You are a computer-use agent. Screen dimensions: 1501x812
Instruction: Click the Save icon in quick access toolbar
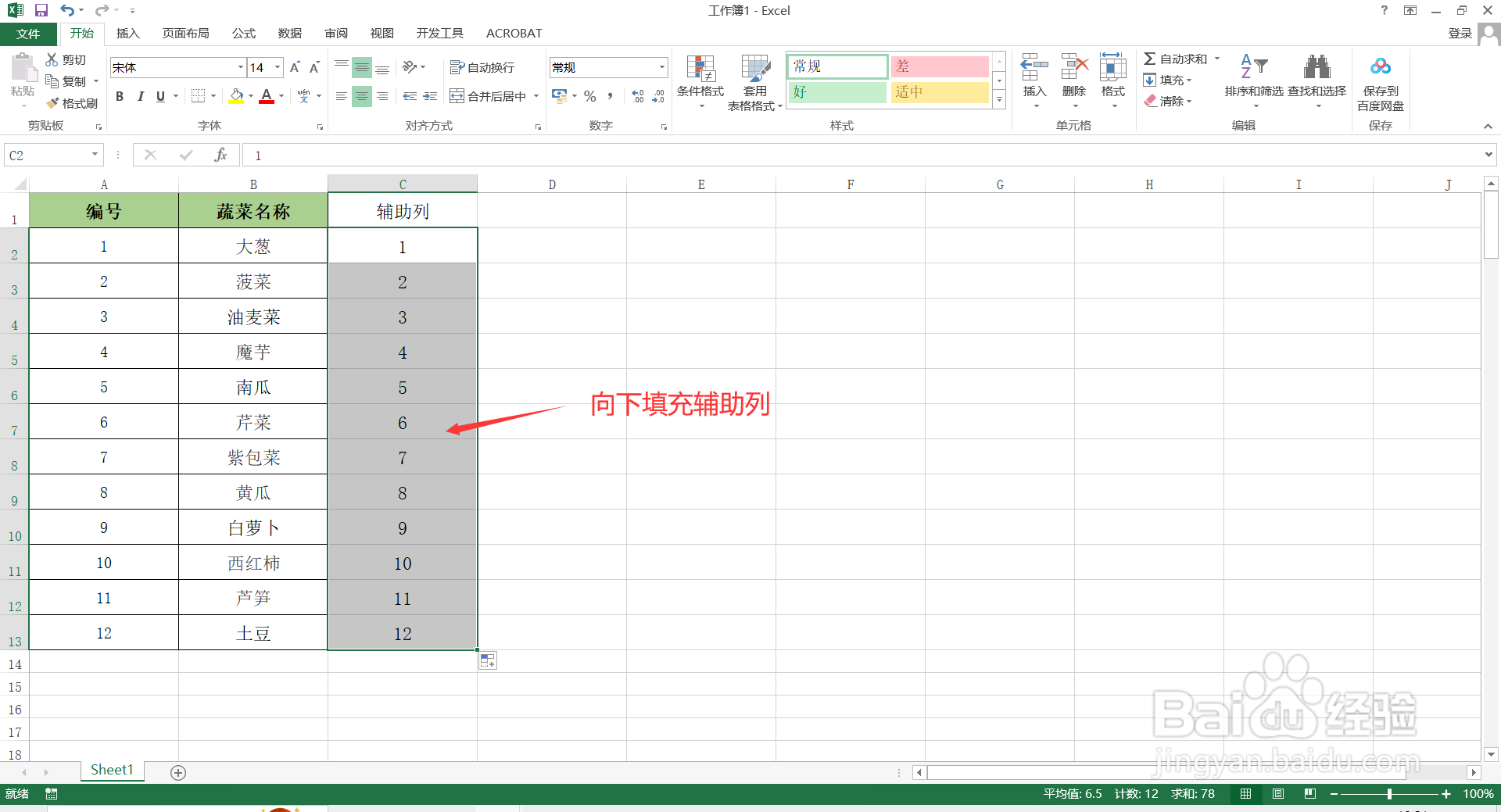(x=41, y=10)
